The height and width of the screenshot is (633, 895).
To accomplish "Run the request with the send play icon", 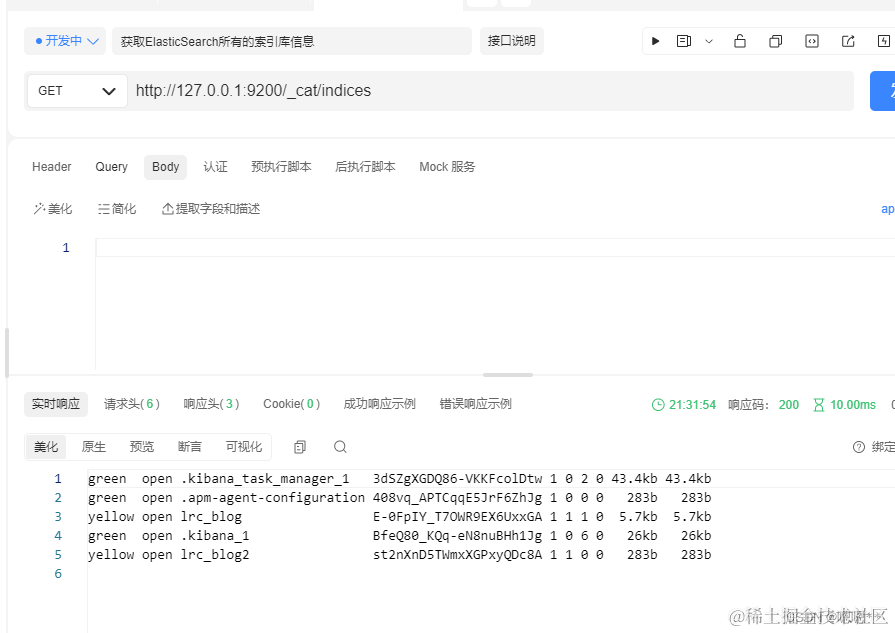I will (655, 41).
